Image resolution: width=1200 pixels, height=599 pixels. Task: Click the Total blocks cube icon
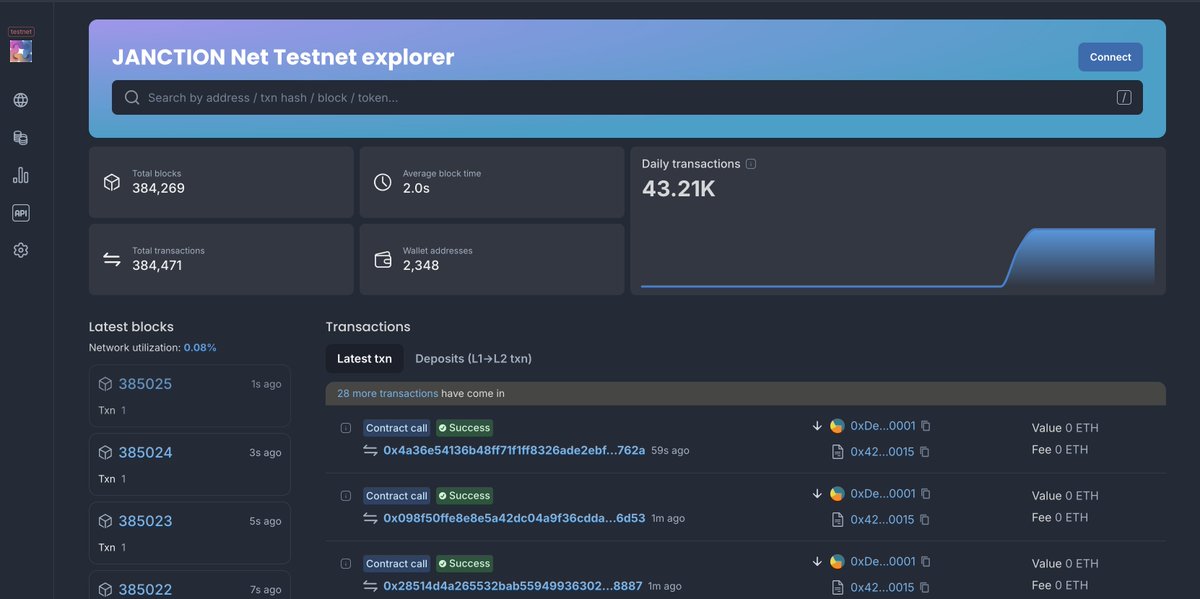point(112,182)
